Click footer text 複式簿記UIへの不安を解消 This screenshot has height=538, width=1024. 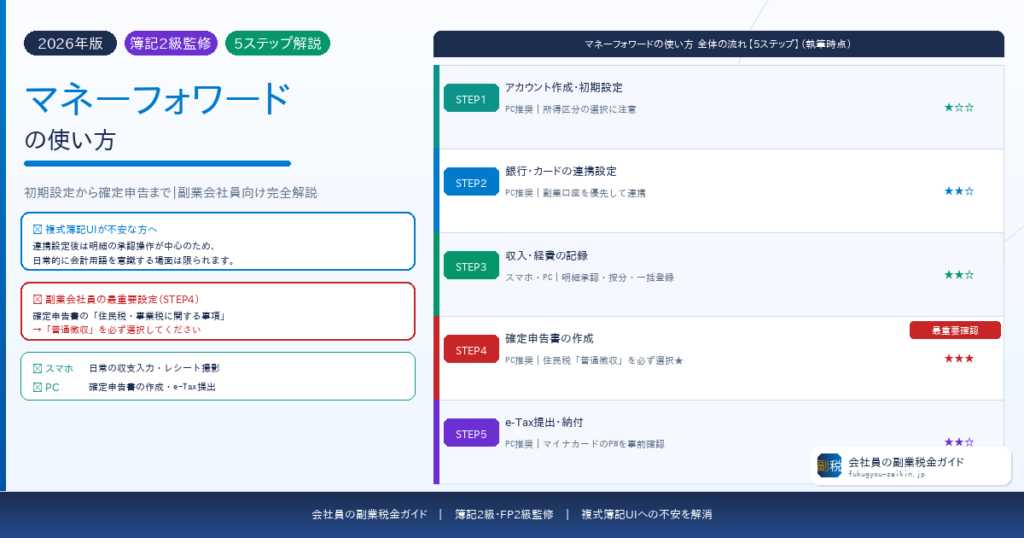(x=647, y=514)
